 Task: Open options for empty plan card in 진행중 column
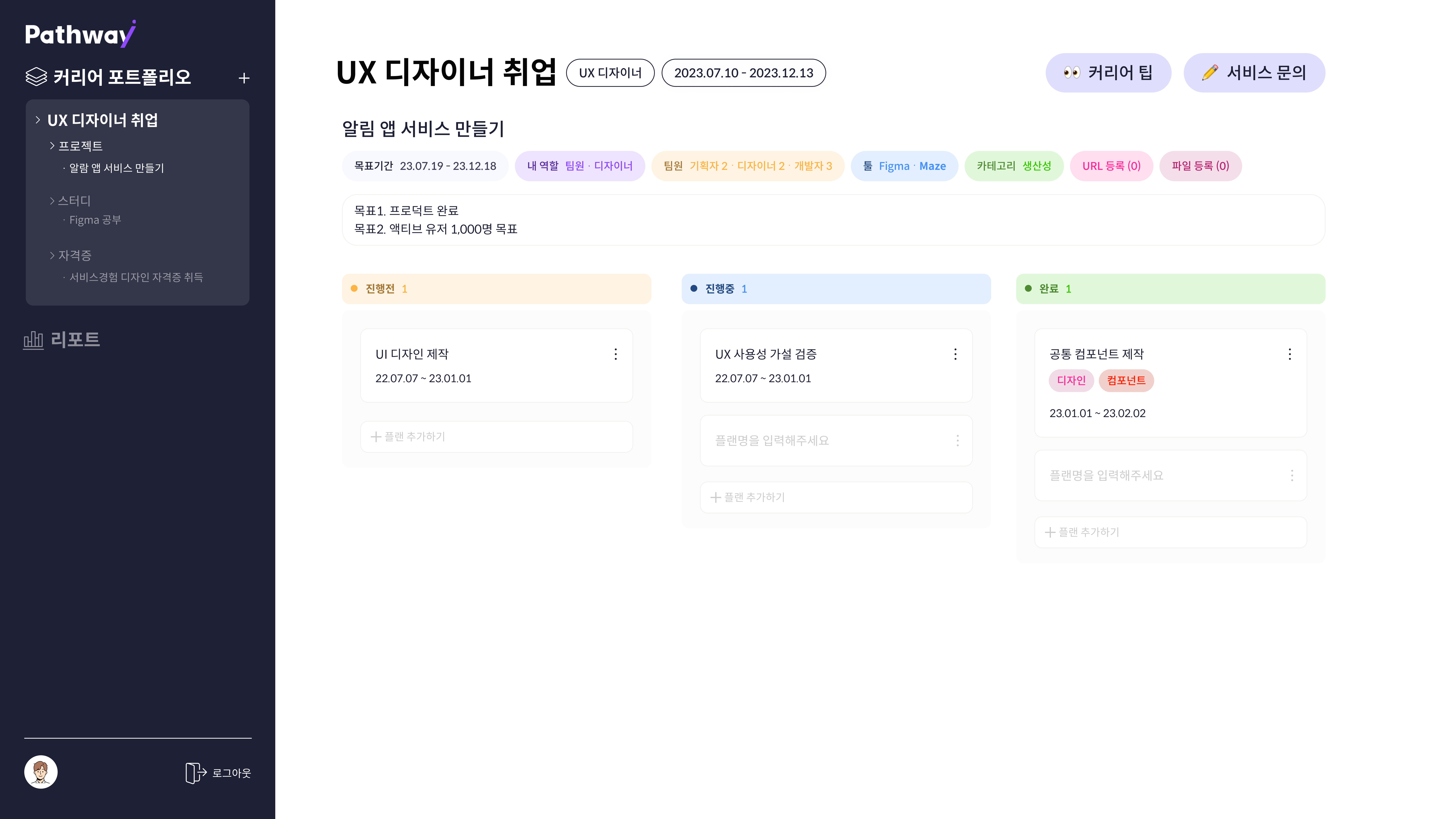[957, 441]
